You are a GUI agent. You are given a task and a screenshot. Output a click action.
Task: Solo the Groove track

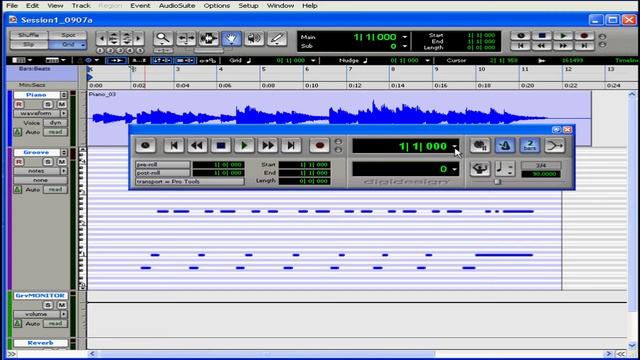[48, 162]
